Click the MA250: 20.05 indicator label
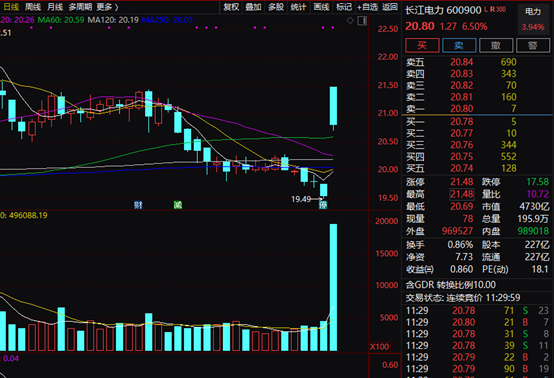The image size is (554, 378). (167, 20)
